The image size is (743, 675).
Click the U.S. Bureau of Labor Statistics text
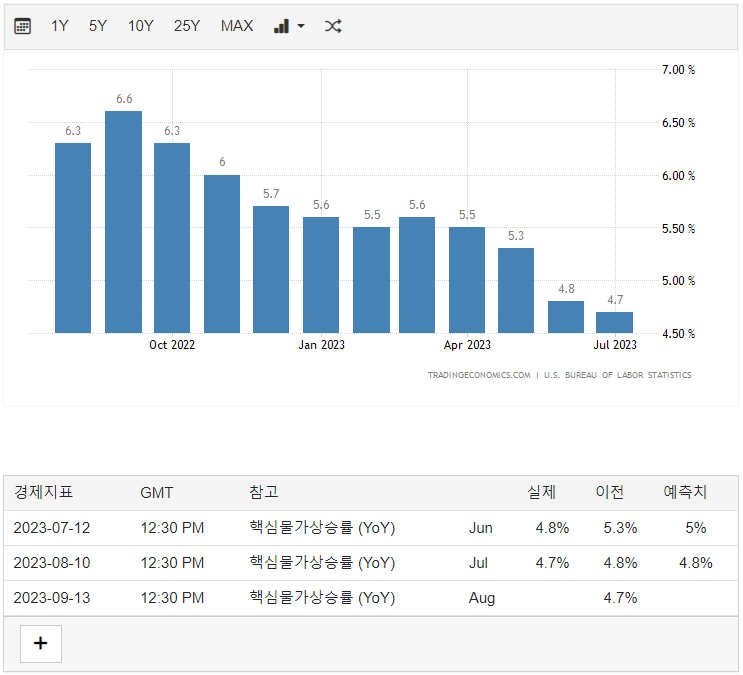click(617, 375)
